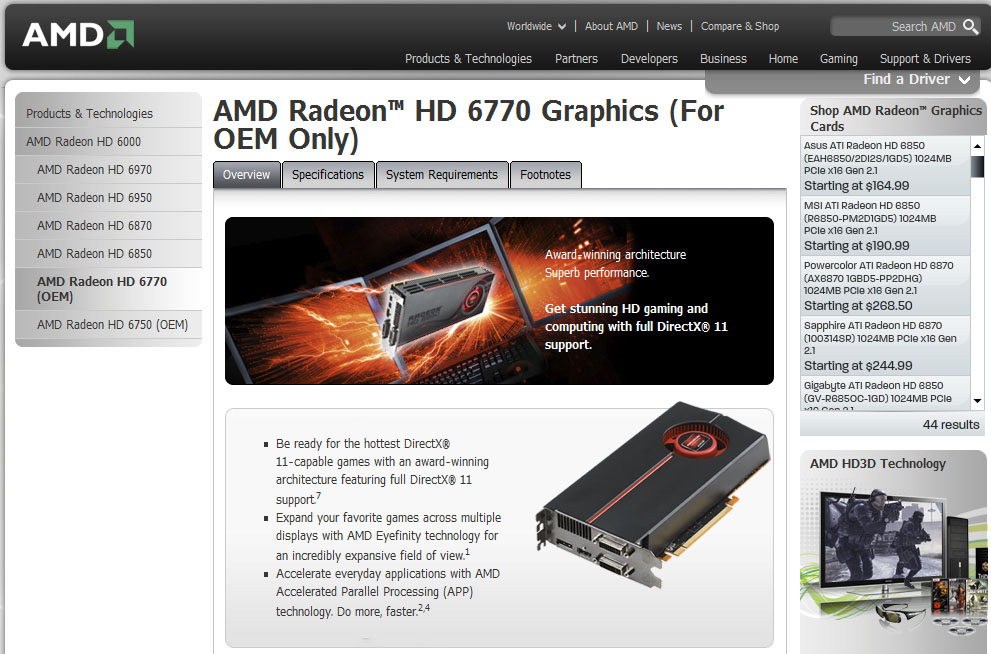Image resolution: width=991 pixels, height=654 pixels.
Task: Open the Worldwide region dropdown
Action: click(x=536, y=27)
